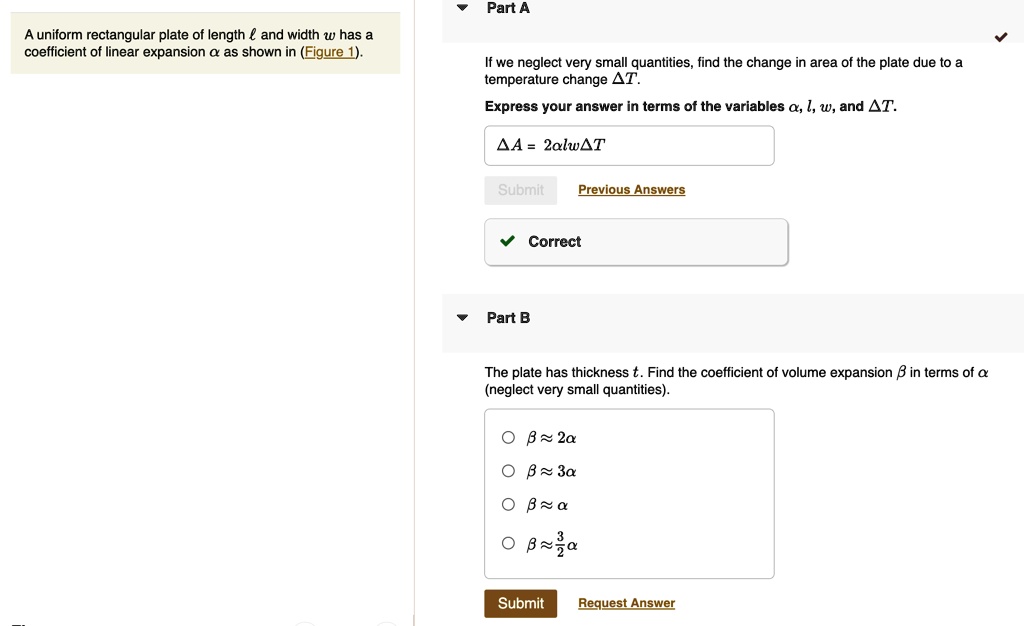
Task: Click the Correct confirmation box
Action: 636,241
